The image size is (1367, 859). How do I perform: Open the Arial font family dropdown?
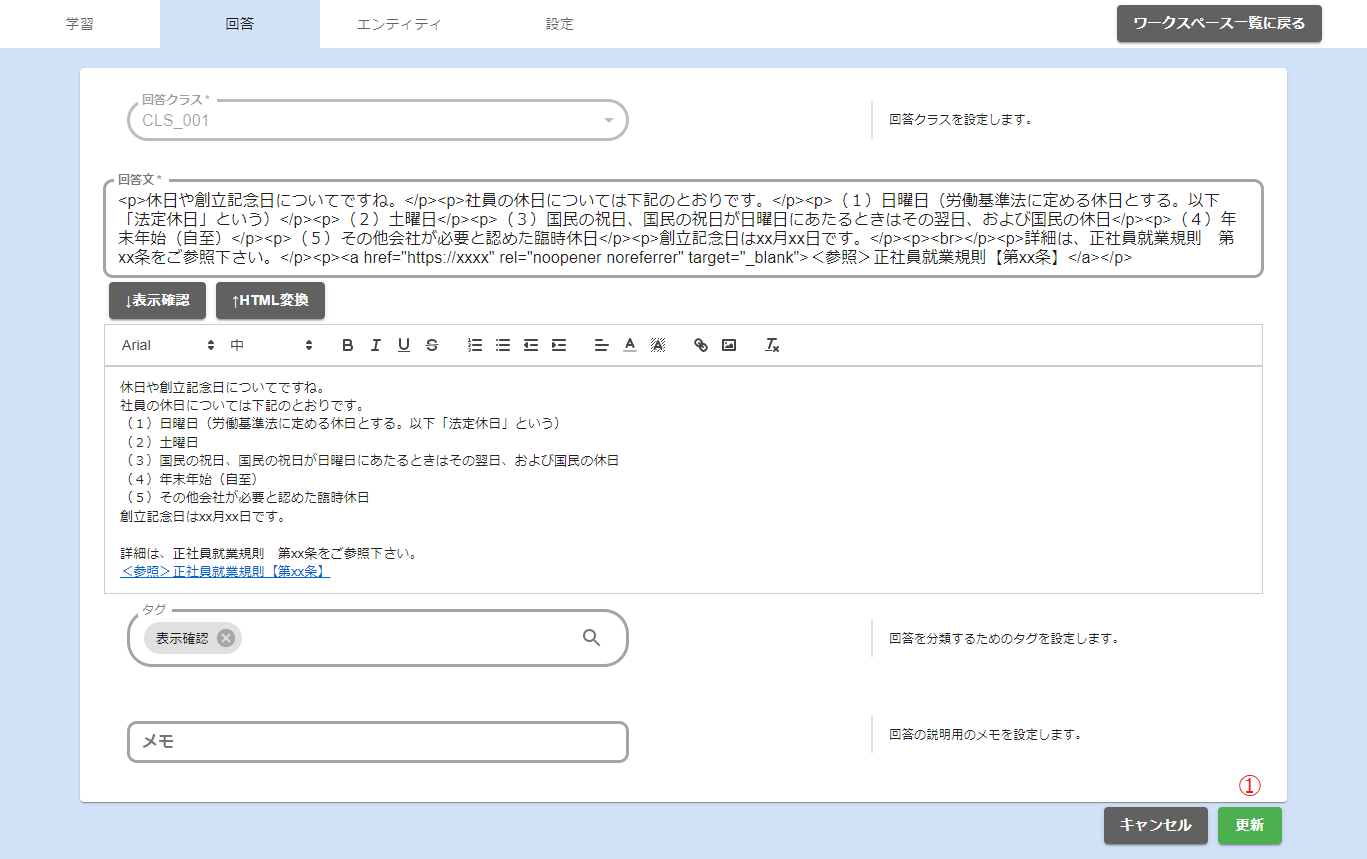pos(168,345)
